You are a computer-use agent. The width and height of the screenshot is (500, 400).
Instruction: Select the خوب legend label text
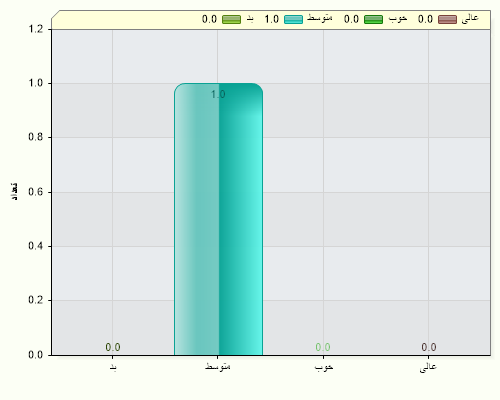[398, 18]
